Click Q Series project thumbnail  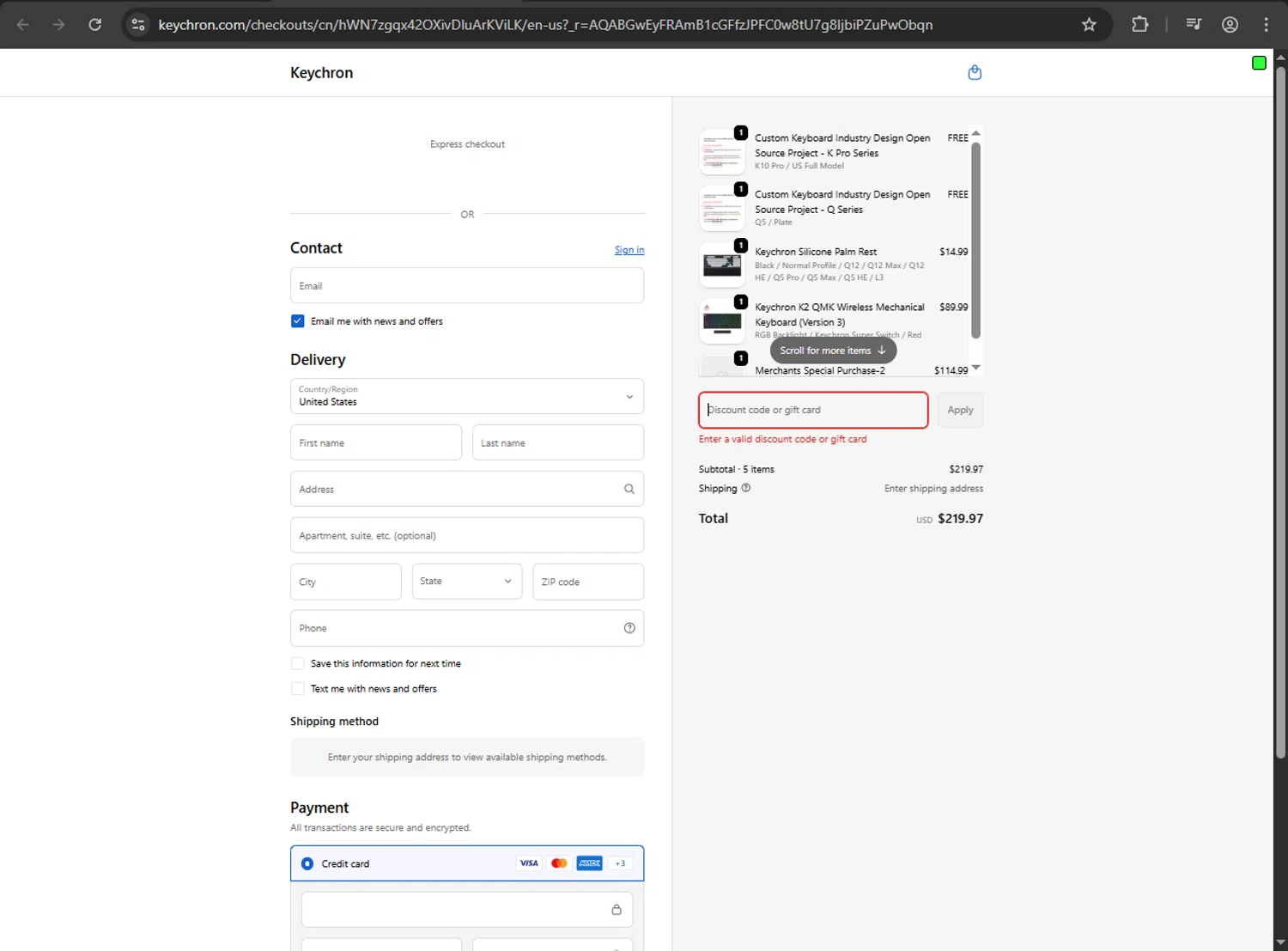point(722,208)
